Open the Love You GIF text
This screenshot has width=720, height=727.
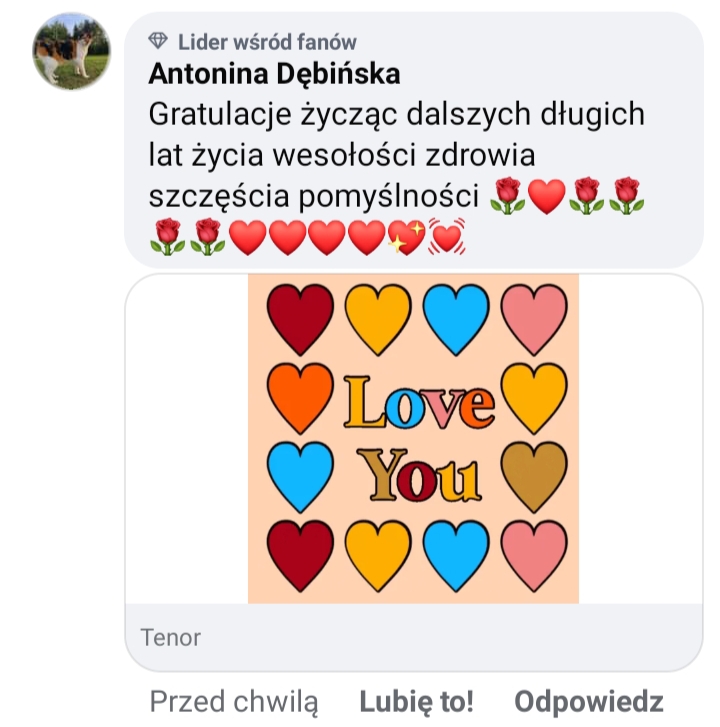[x=419, y=438]
